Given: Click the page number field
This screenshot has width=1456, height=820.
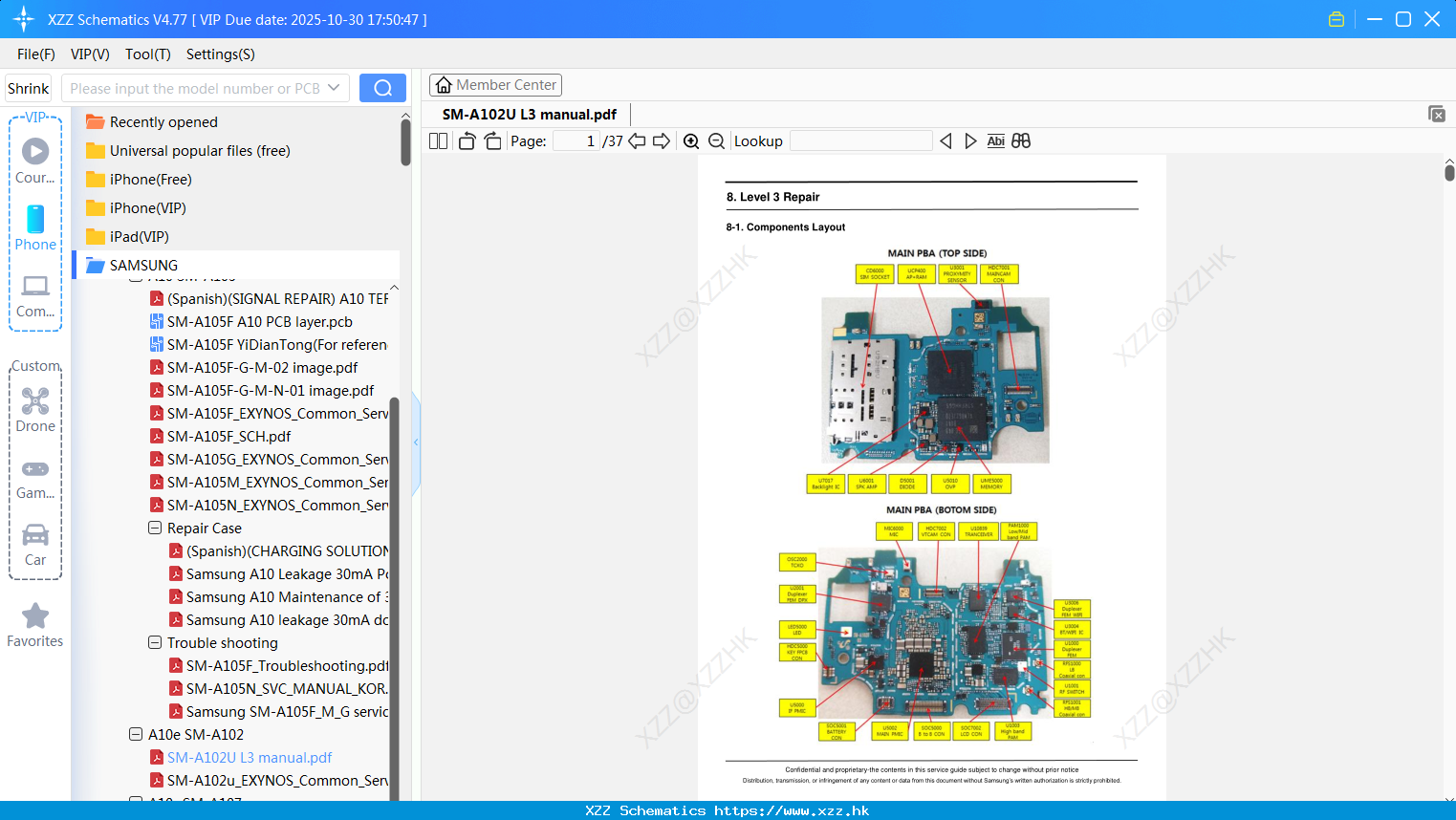Looking at the screenshot, I should click(x=576, y=141).
